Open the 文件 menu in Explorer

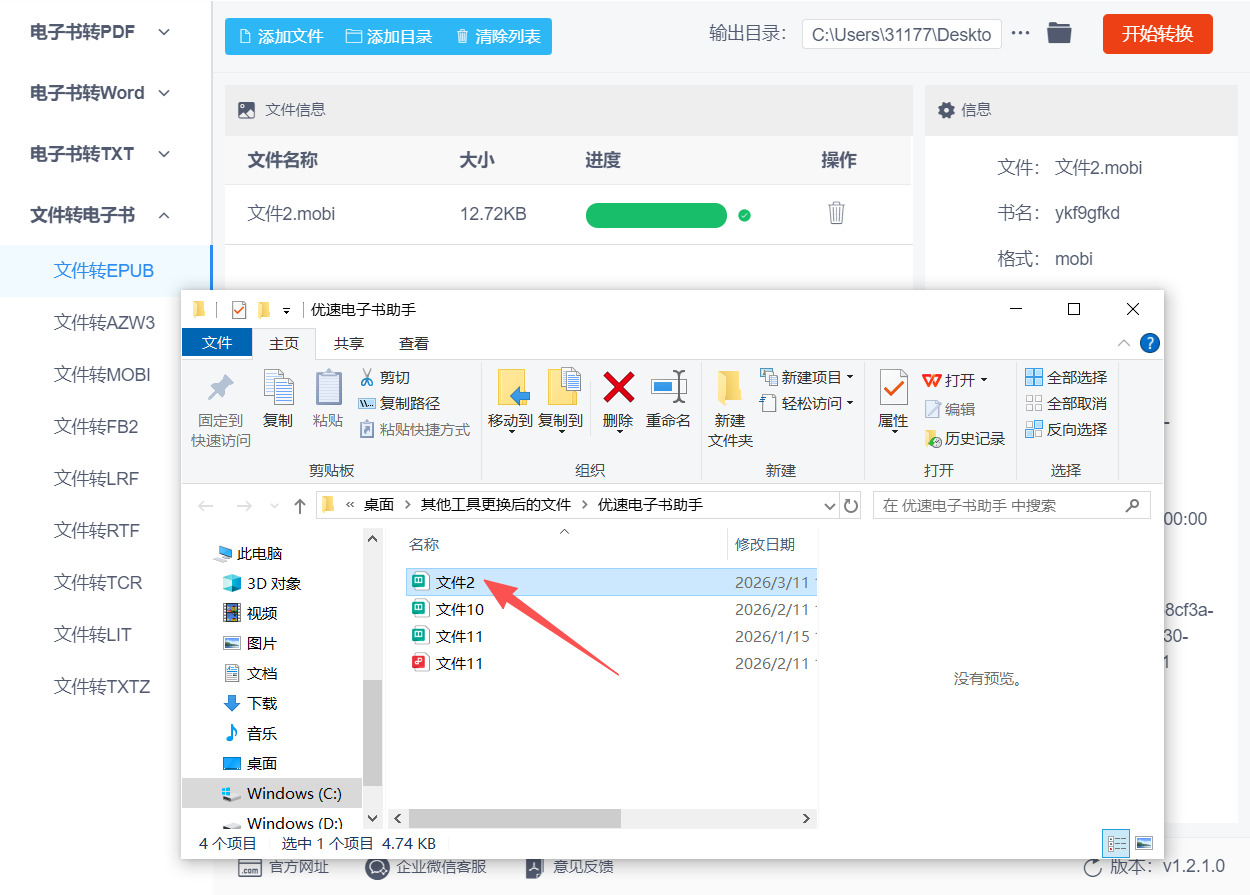pyautogui.click(x=217, y=343)
